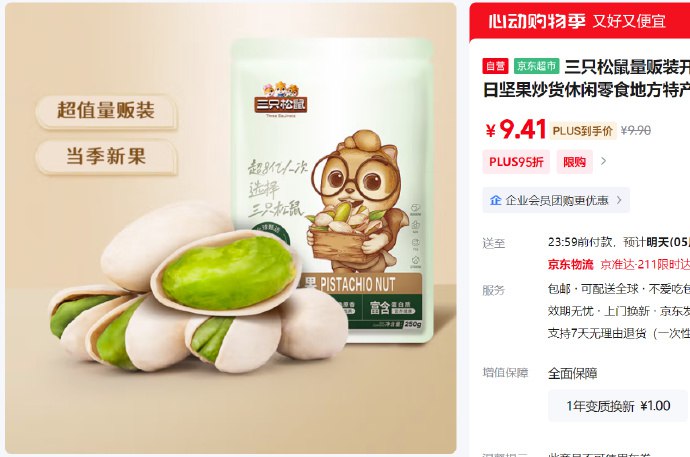Screen dimensions: 690x457
Task: Expand promotions via arrow beside 限购
Action: [x=603, y=161]
